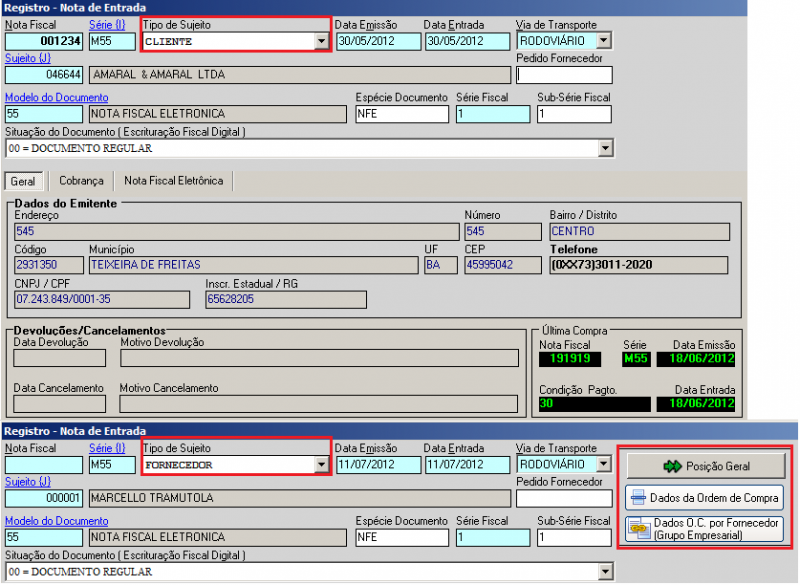Click Inscr. Estadual value 65628205

pyautogui.click(x=286, y=299)
